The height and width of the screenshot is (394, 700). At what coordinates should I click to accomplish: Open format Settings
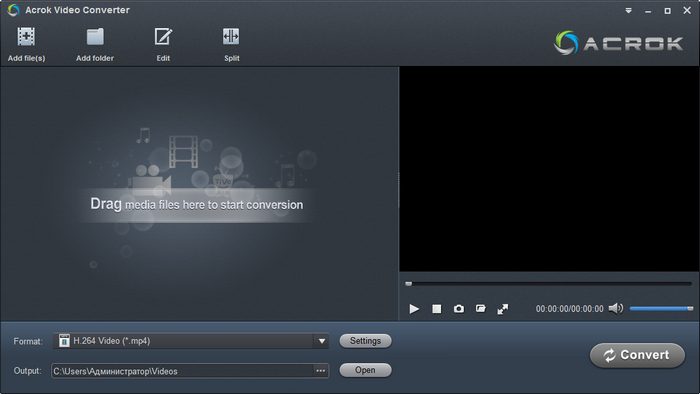(x=365, y=341)
